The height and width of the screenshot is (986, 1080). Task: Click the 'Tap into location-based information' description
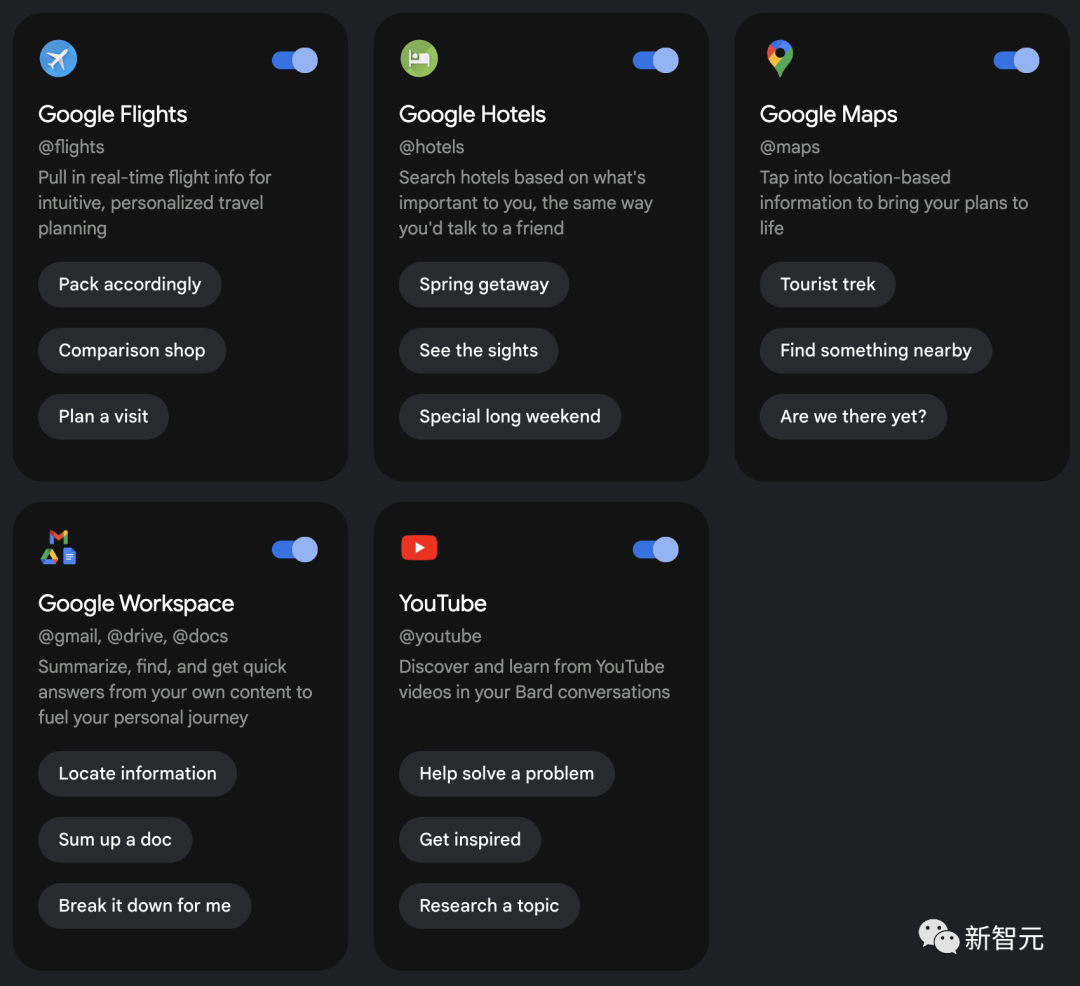pos(894,203)
